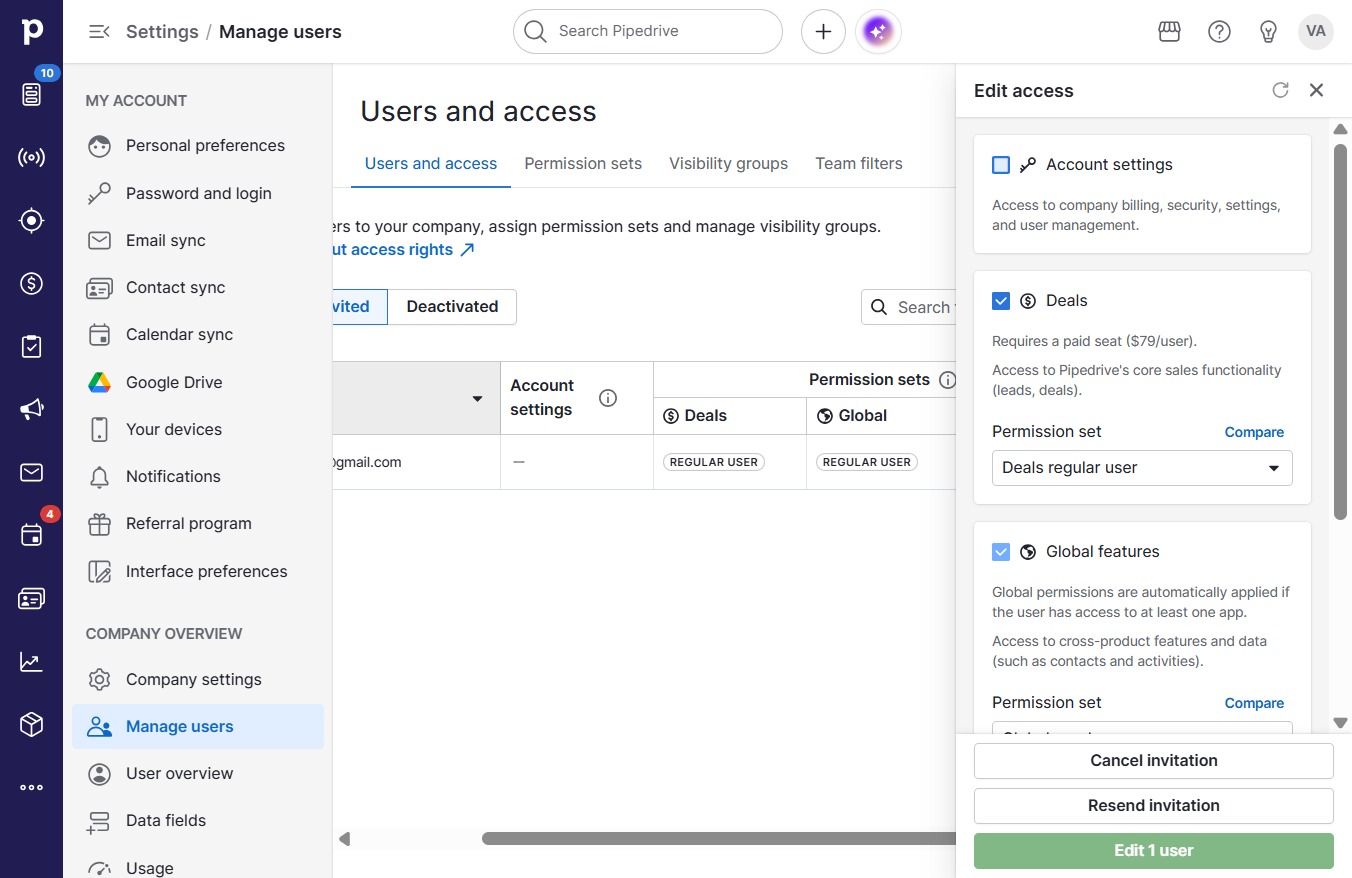Open the Deals regular user dropdown
Image resolution: width=1352 pixels, height=878 pixels.
pyautogui.click(x=1142, y=468)
